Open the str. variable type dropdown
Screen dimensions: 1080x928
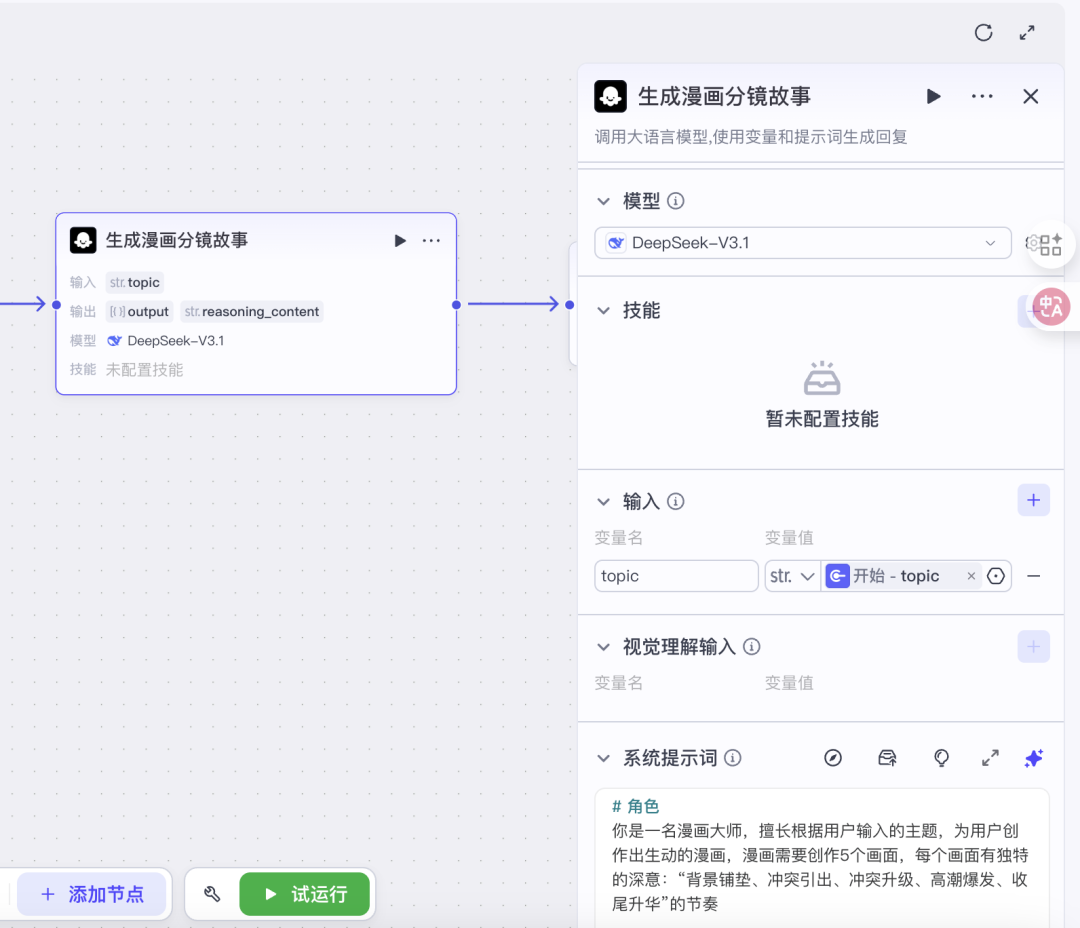[793, 576]
